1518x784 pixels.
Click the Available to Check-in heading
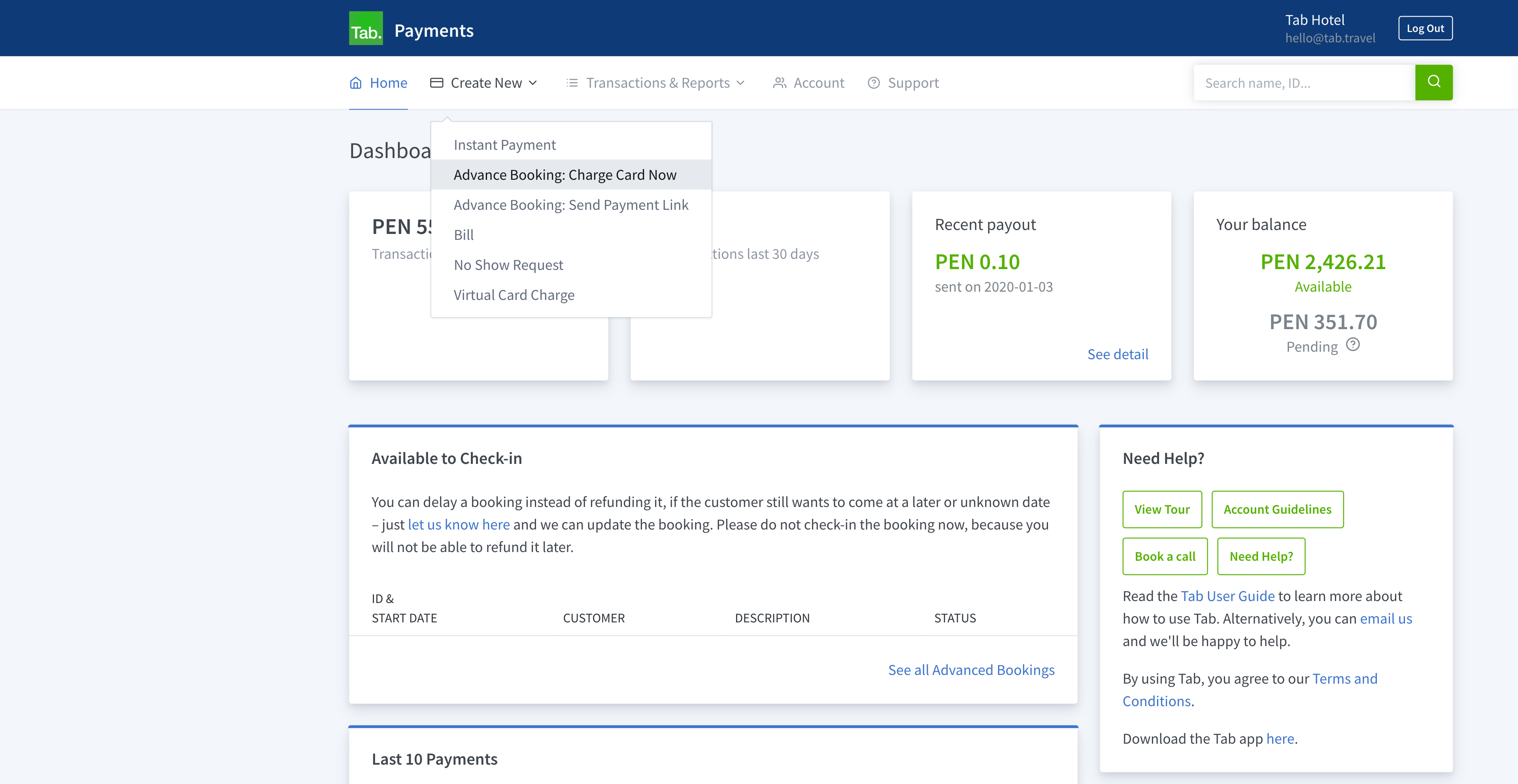(447, 458)
